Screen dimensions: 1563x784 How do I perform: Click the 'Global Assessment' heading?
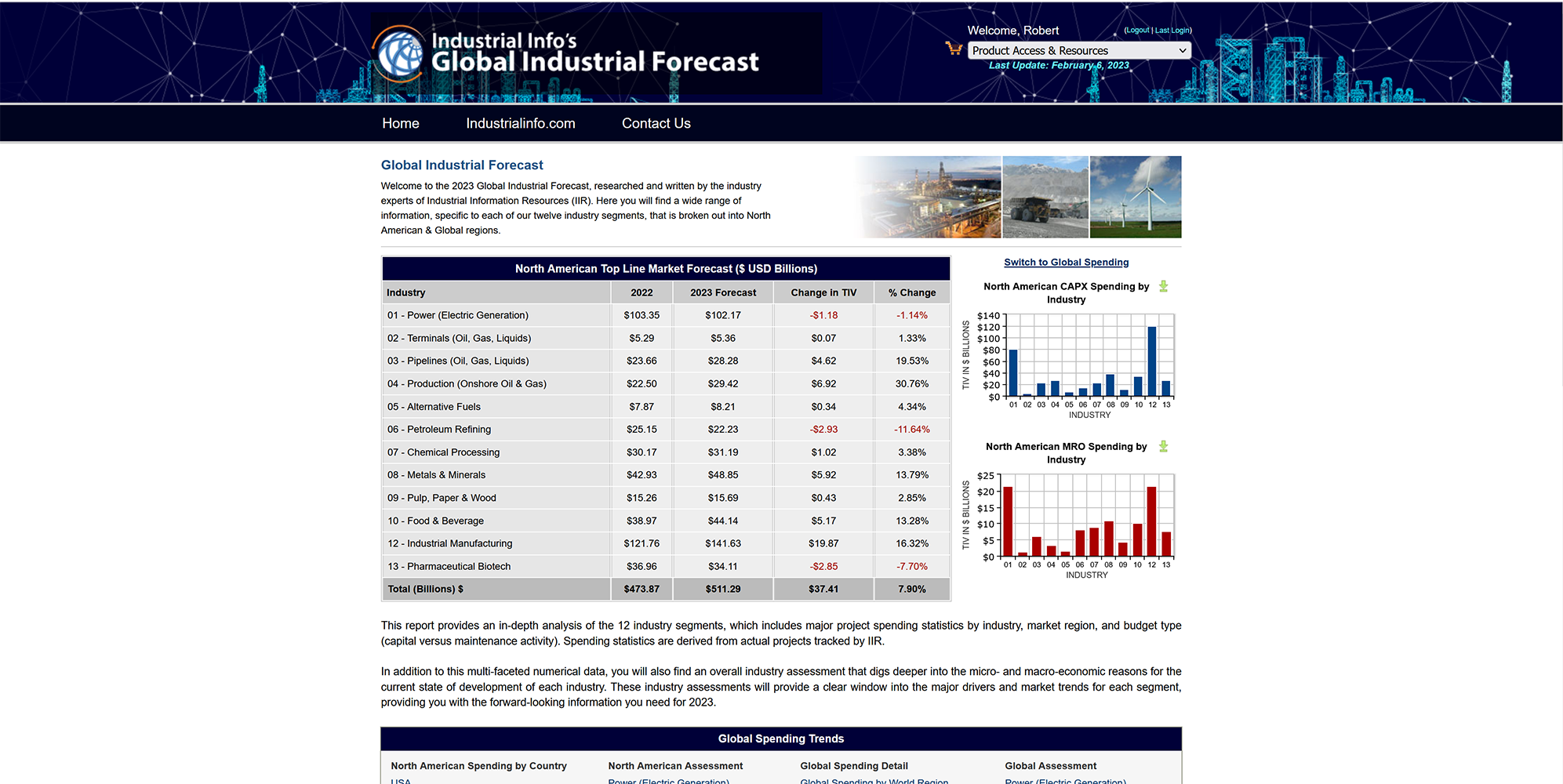click(1051, 766)
